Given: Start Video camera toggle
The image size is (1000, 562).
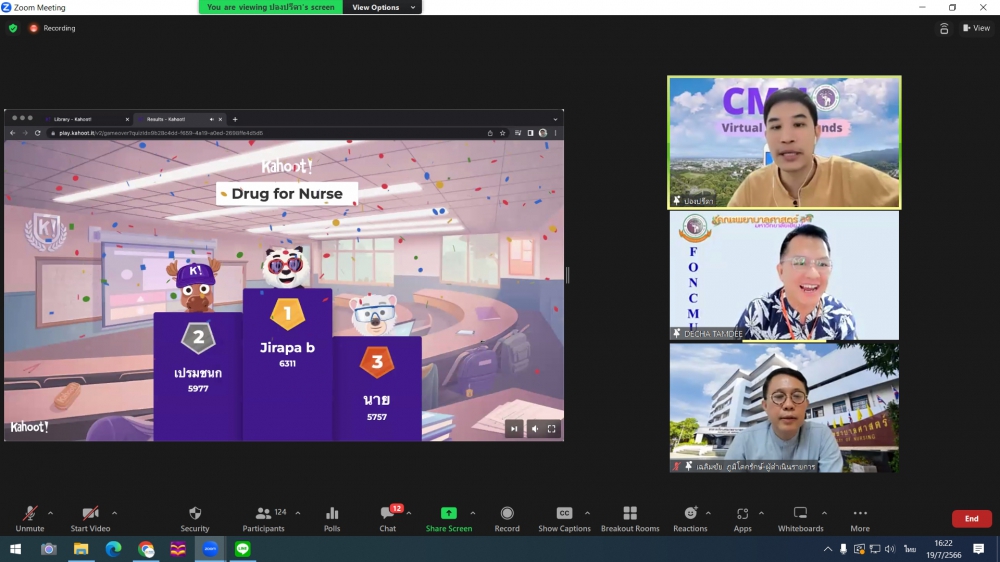Looking at the screenshot, I should (x=90, y=514).
